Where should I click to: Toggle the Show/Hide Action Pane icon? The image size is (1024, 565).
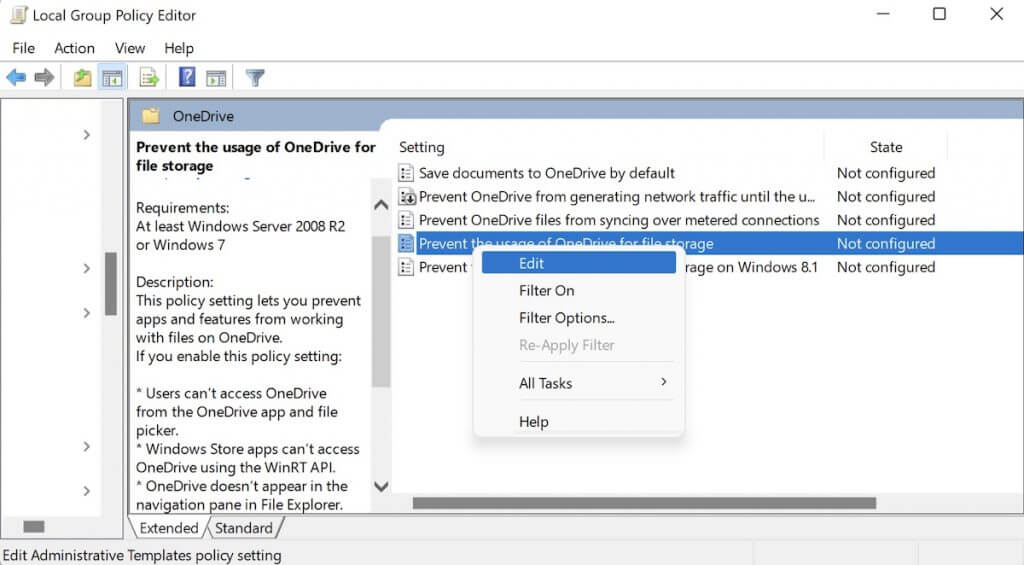point(216,78)
